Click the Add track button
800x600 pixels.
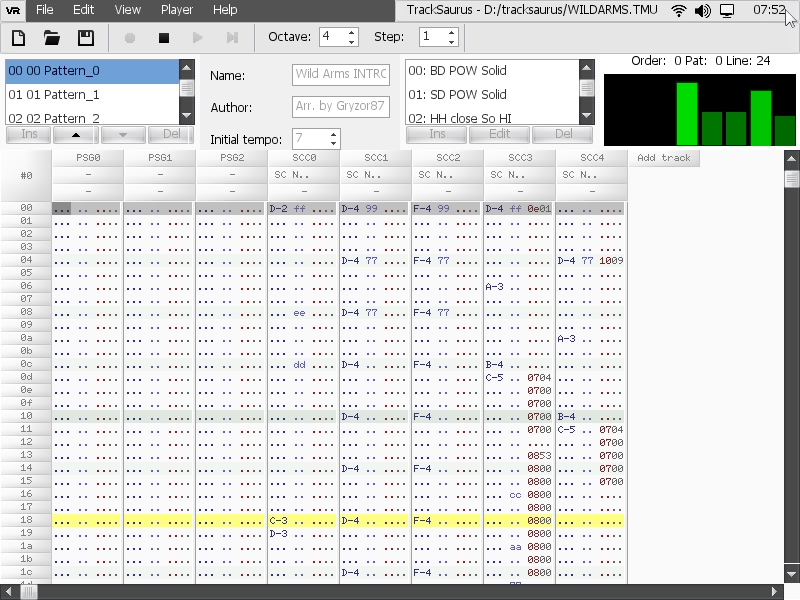[663, 158]
